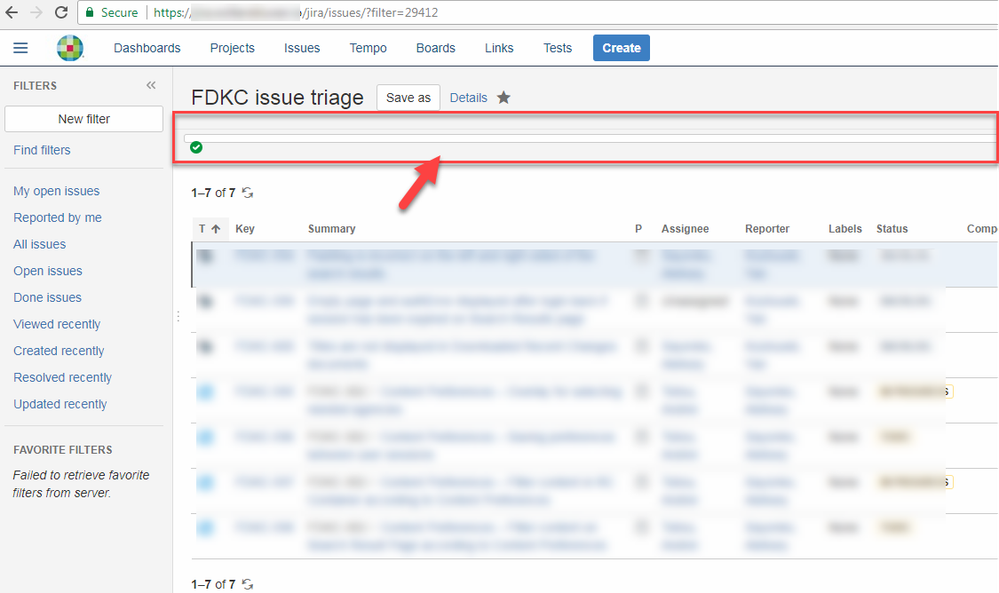This screenshot has height=593, width=999.
Task: Click the Save as button
Action: (x=408, y=97)
